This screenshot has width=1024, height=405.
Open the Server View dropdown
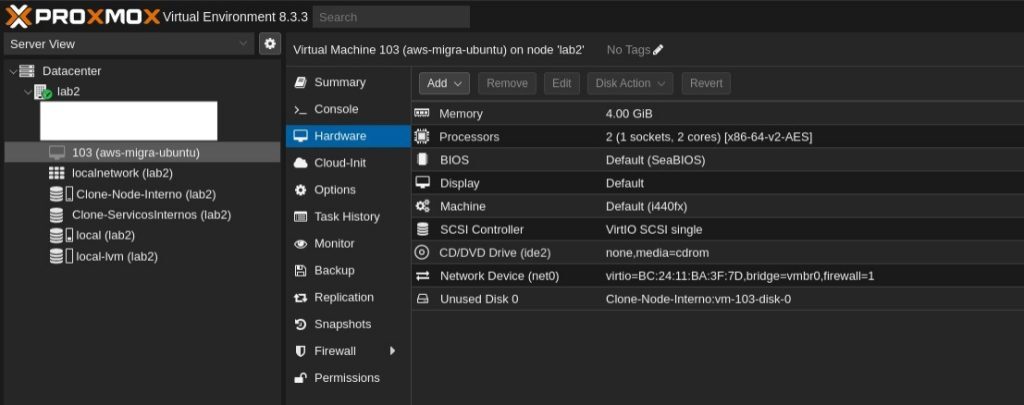[x=129, y=44]
